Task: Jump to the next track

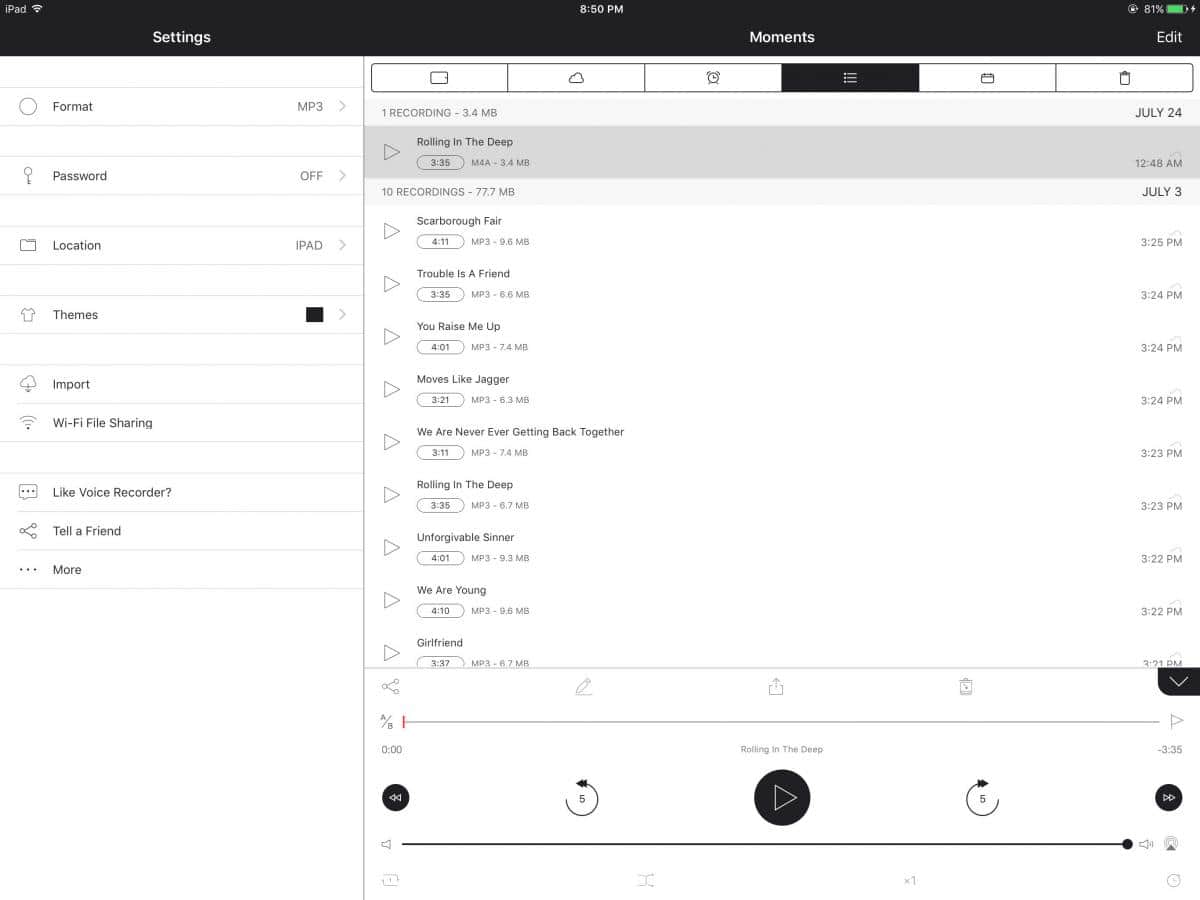Action: 1168,797
